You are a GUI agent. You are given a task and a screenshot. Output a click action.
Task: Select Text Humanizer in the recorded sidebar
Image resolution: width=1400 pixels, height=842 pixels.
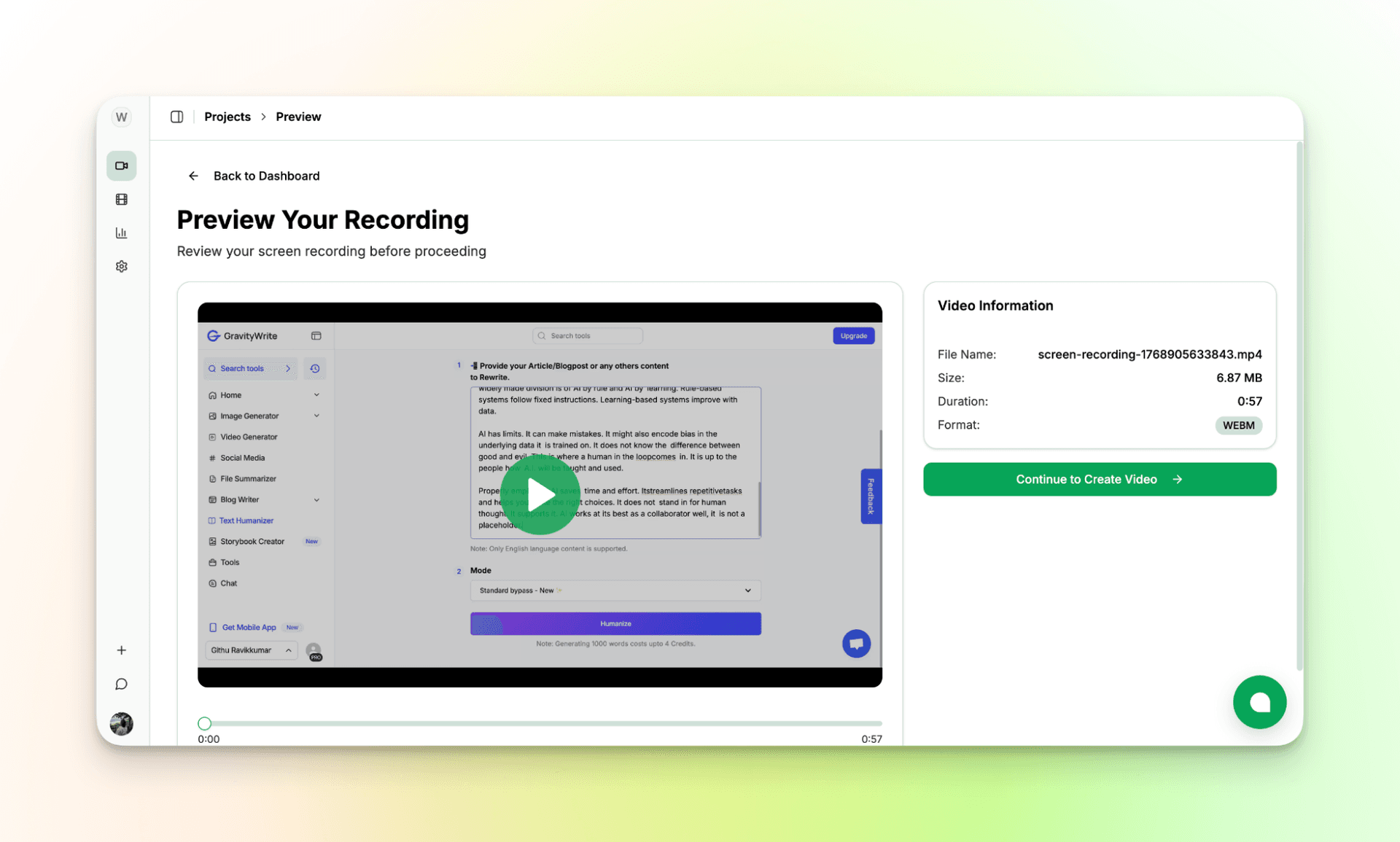coord(246,520)
